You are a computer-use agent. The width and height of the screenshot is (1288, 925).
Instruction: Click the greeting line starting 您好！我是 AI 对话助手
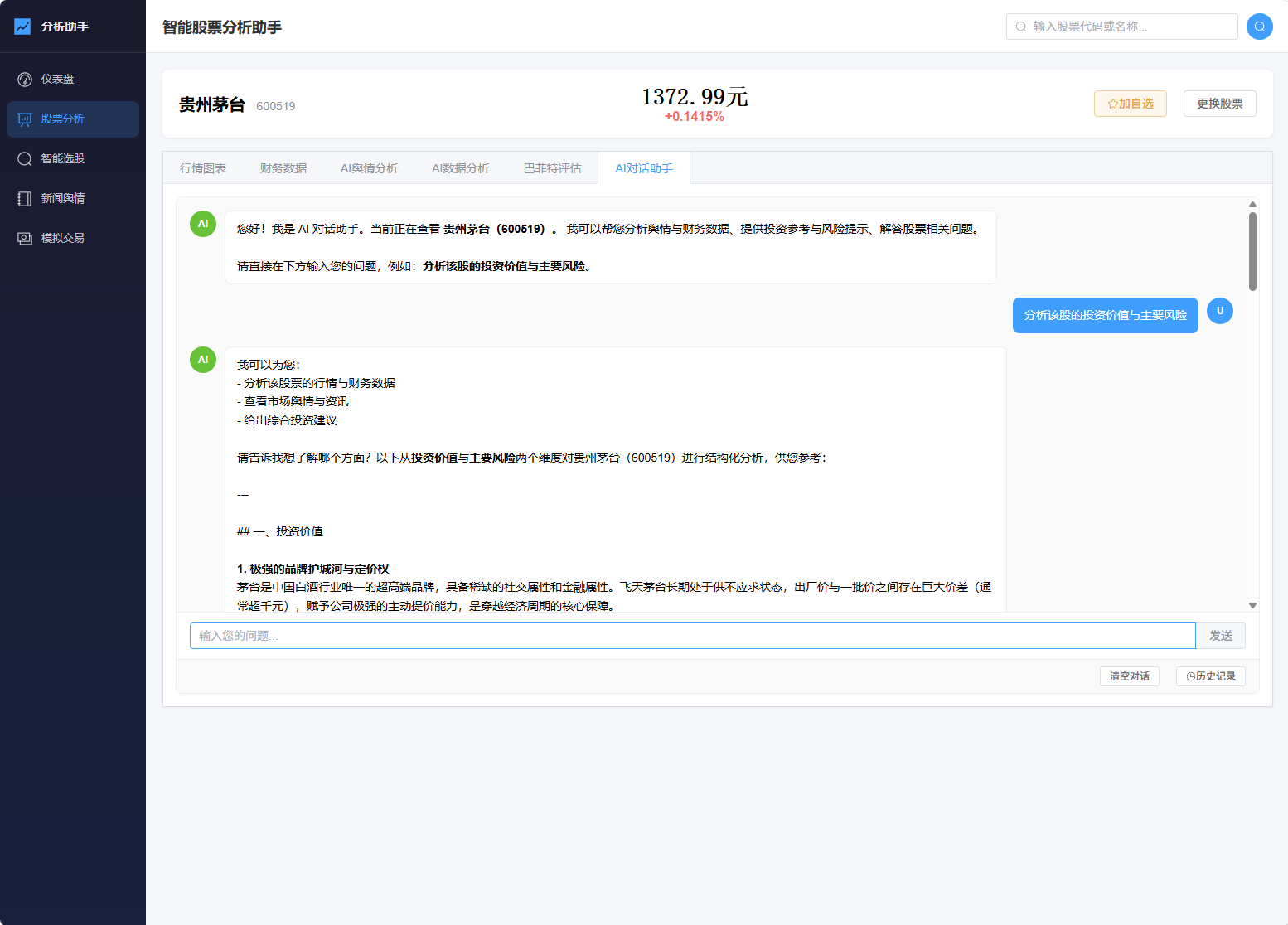pos(609,229)
